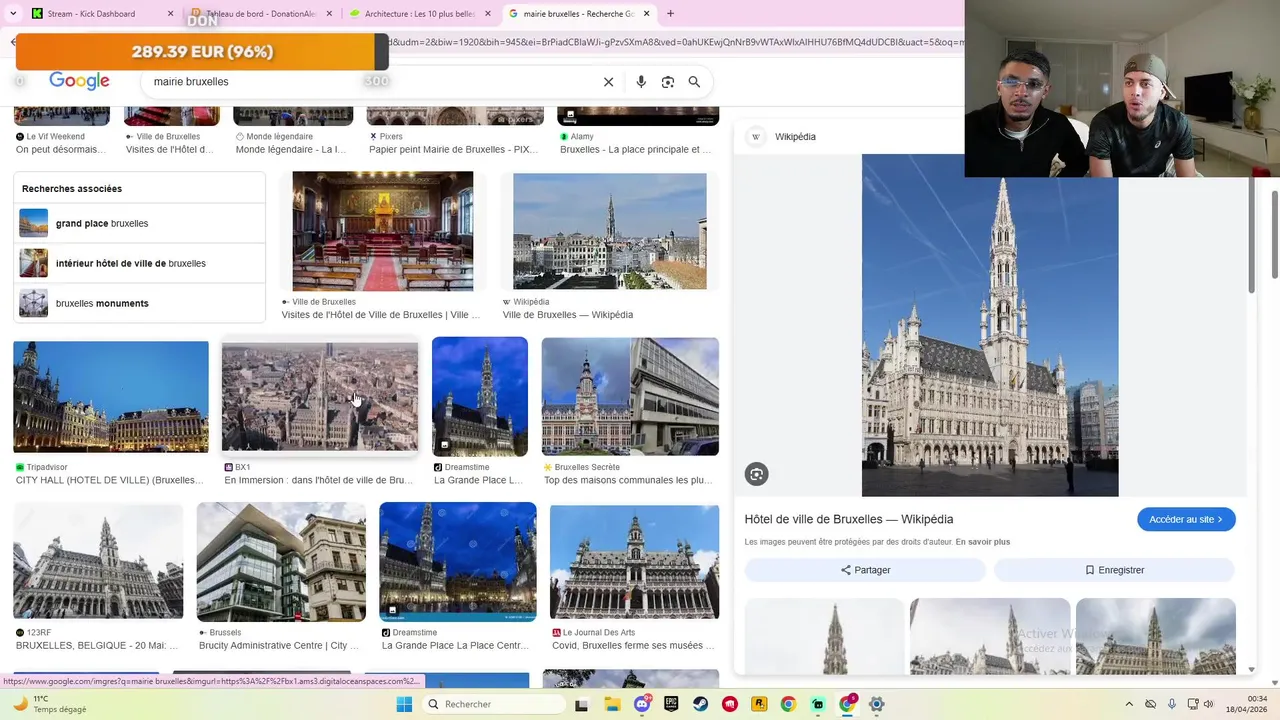1280x720 pixels.
Task: Open Rockstar Games Launcher in taskbar
Action: 759,704
